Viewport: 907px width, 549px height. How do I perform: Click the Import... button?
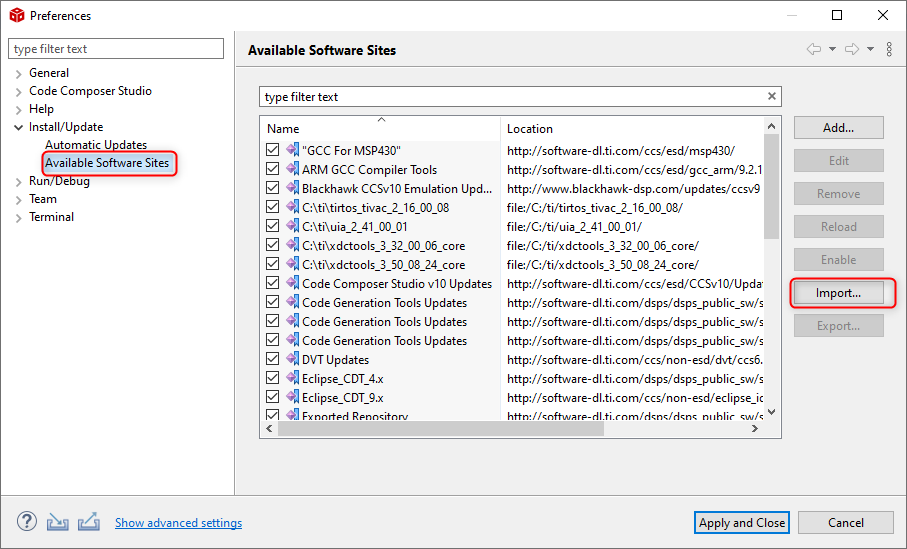coord(838,293)
